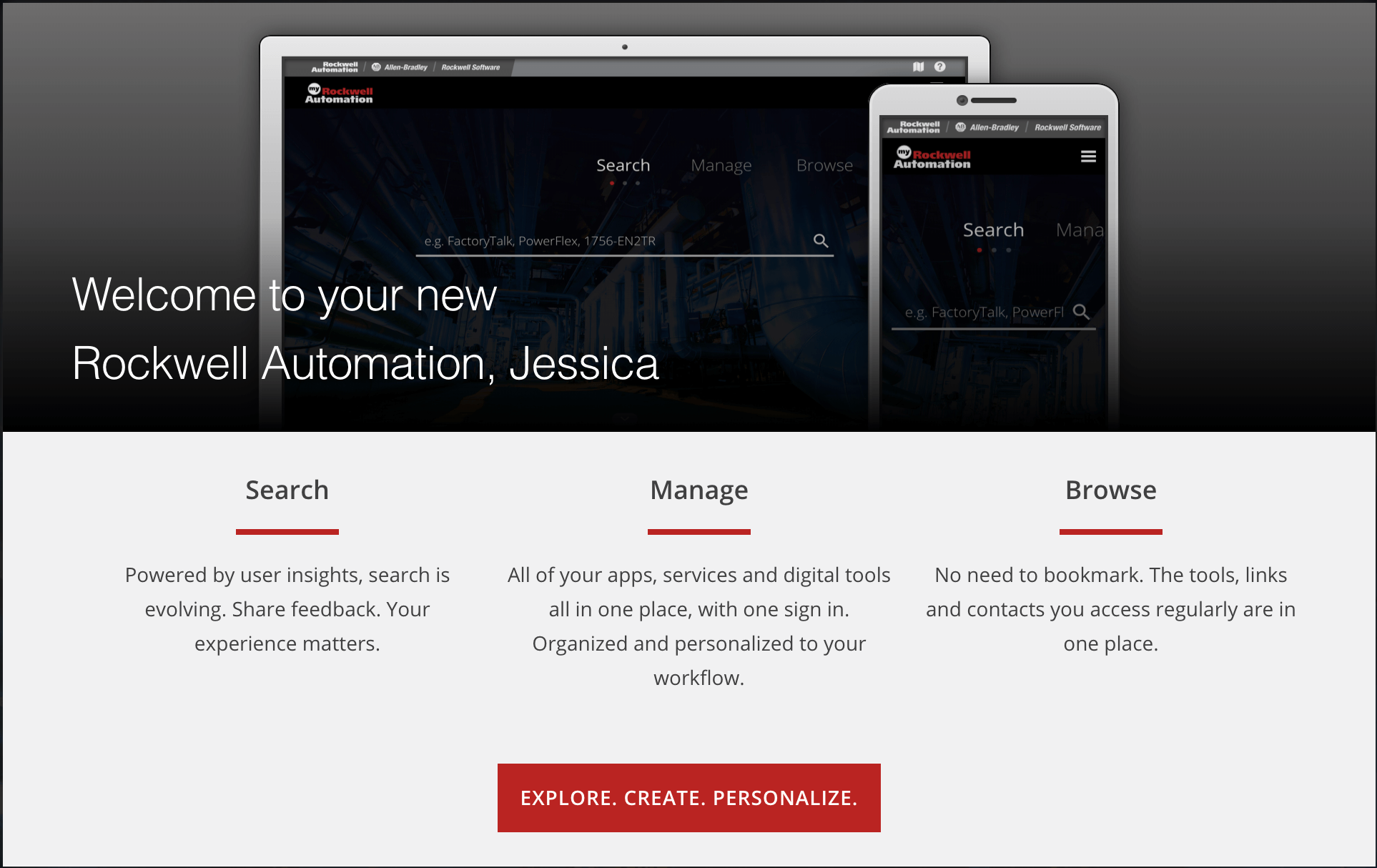Open the Search tab on phone mockup
This screenshot has width=1377, height=868.
click(x=993, y=230)
